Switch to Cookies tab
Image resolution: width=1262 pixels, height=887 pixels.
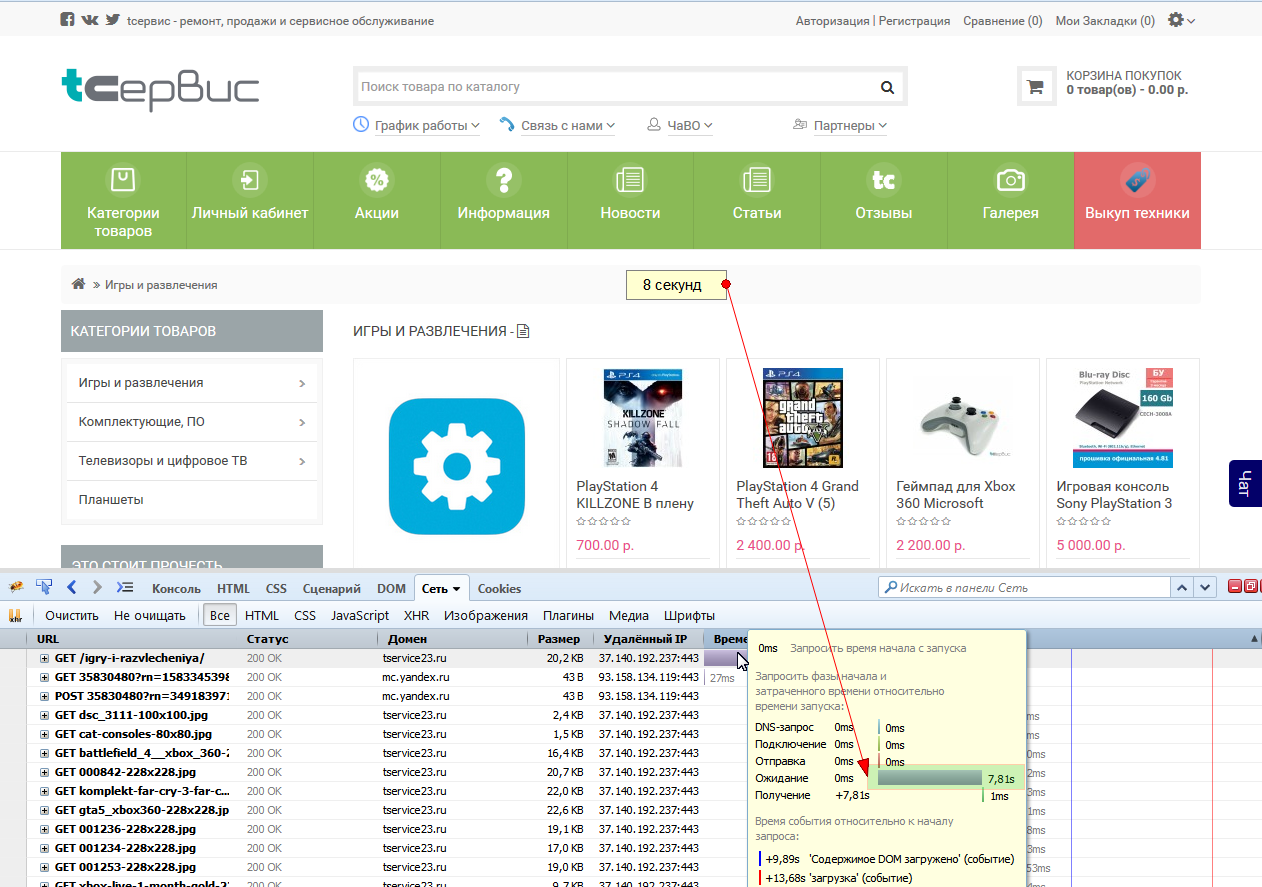(x=499, y=589)
